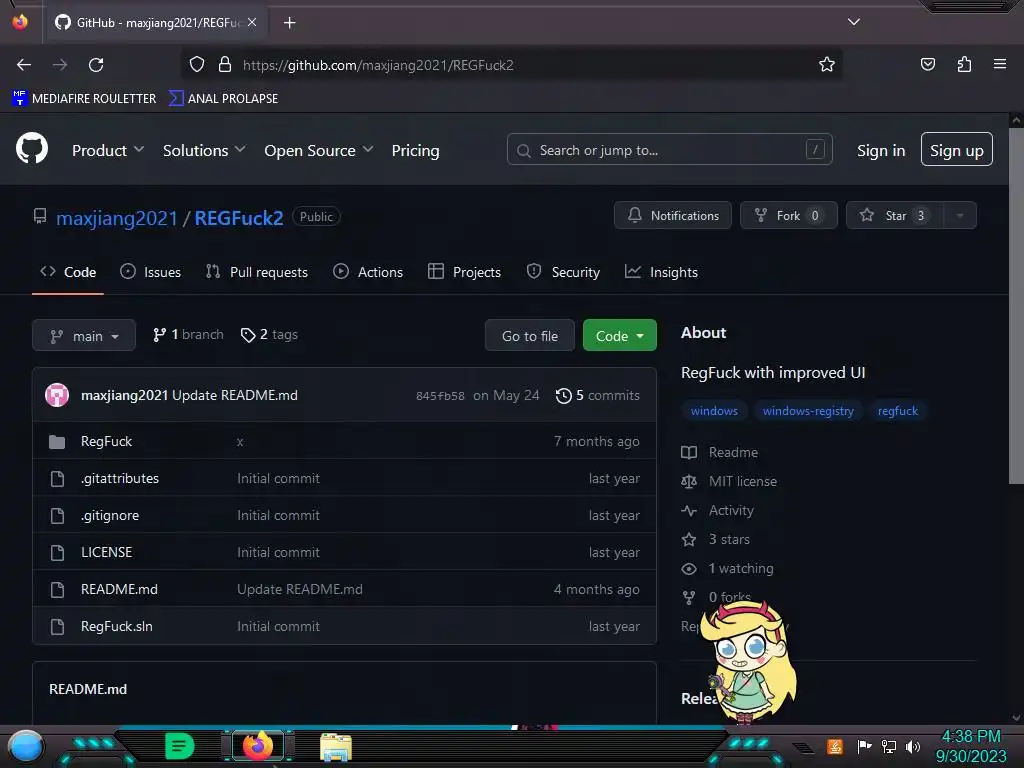View the MIT license link

point(729,481)
